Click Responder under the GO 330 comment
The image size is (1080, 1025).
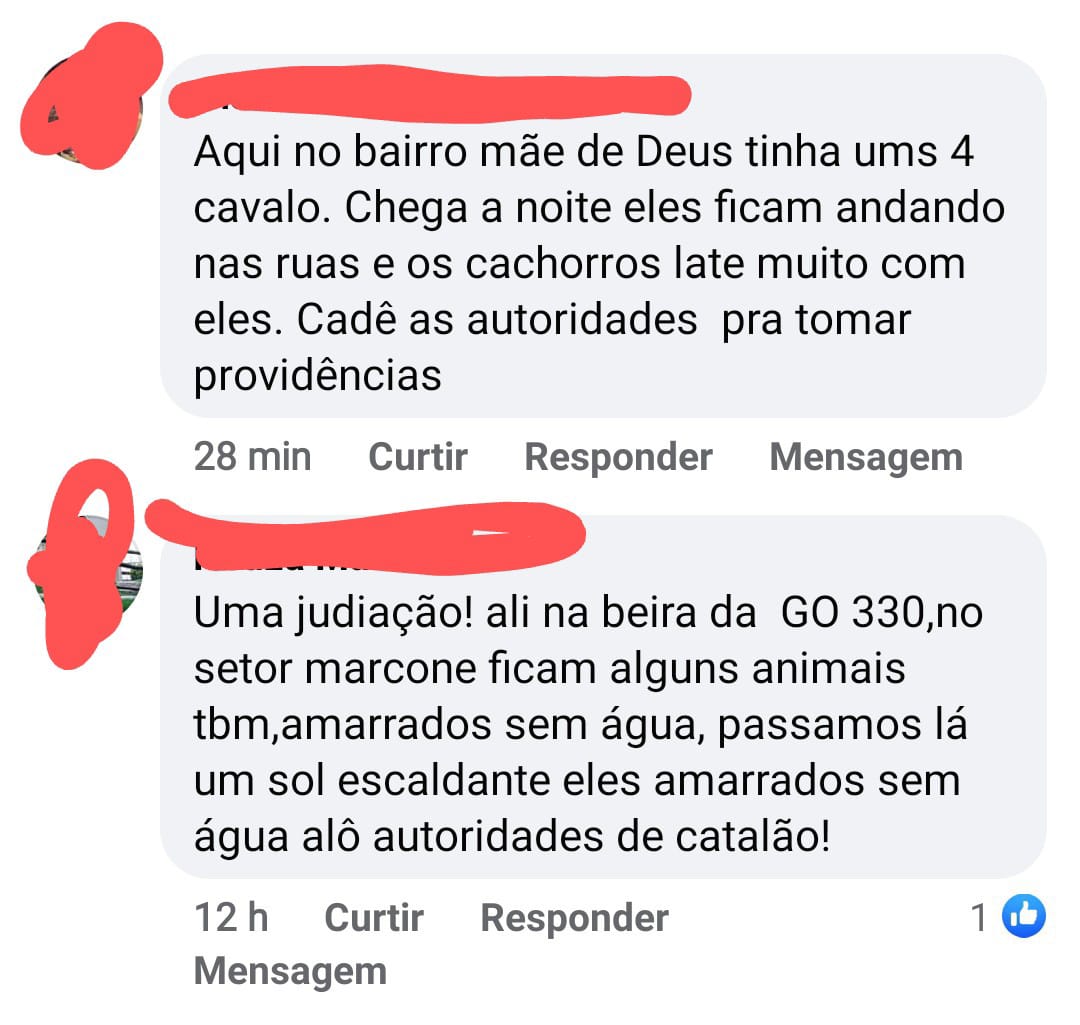tap(574, 918)
